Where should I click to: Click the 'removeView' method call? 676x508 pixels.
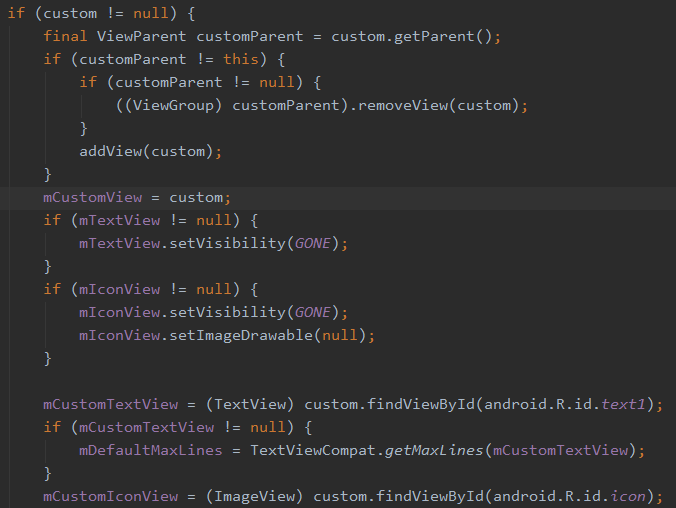pos(403,105)
